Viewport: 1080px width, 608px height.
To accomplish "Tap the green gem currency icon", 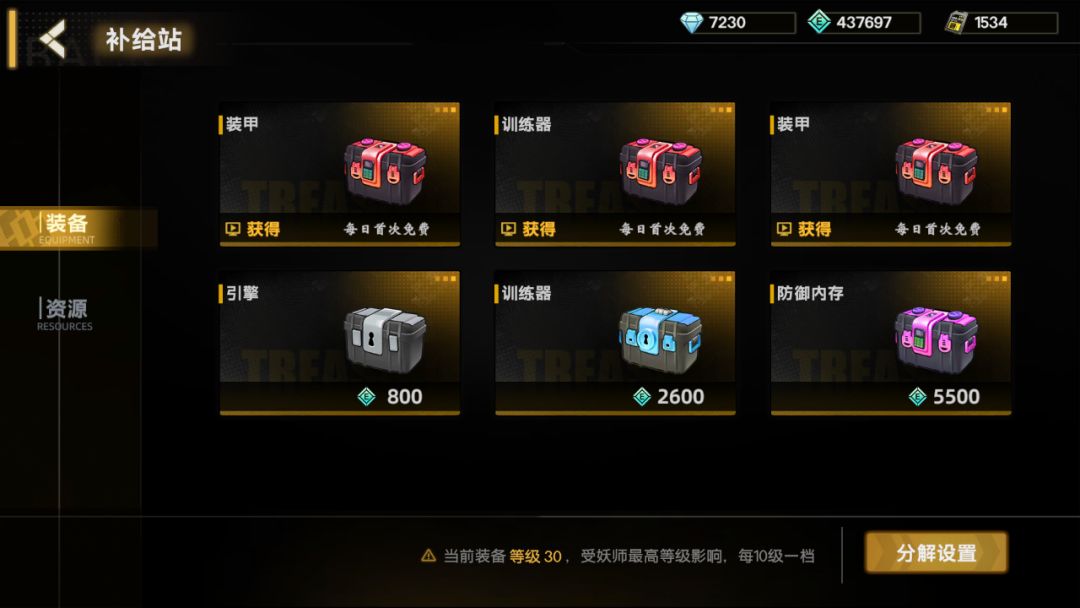I will click(x=819, y=22).
